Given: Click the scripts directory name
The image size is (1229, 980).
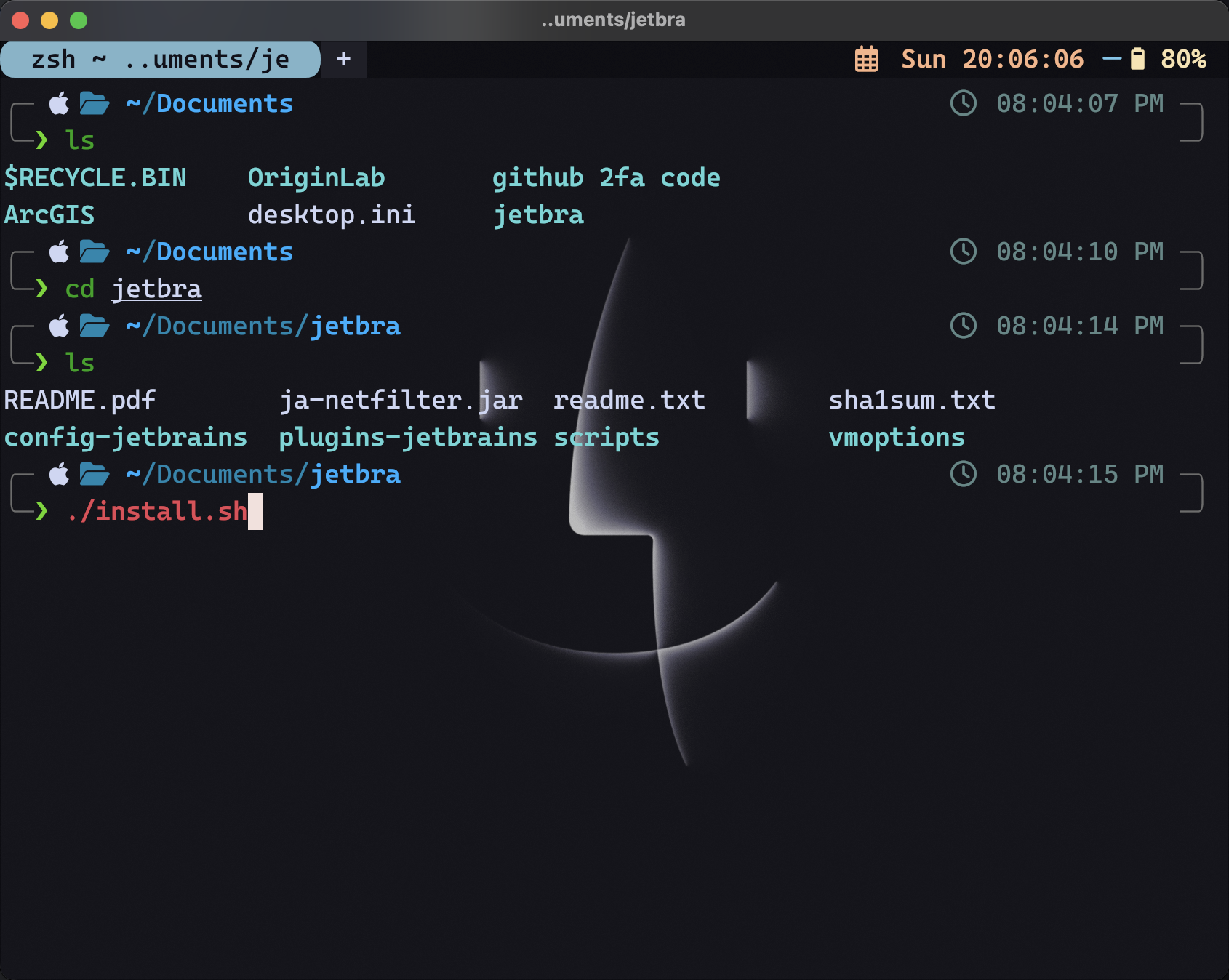Looking at the screenshot, I should (x=607, y=438).
